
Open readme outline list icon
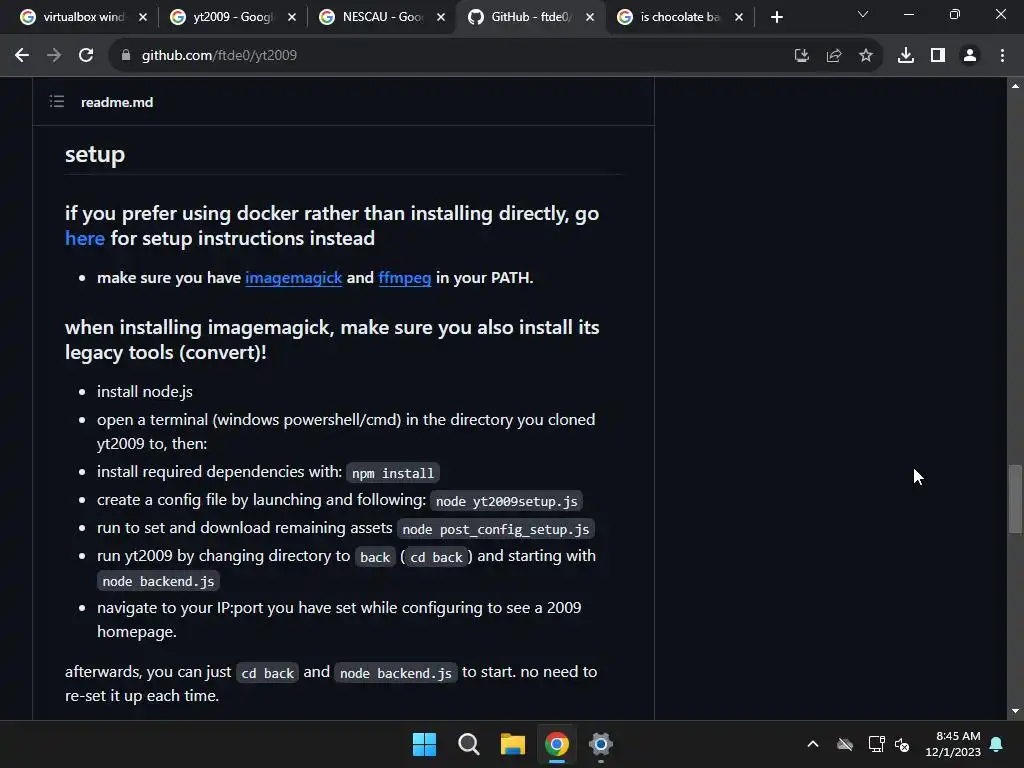[x=57, y=101]
